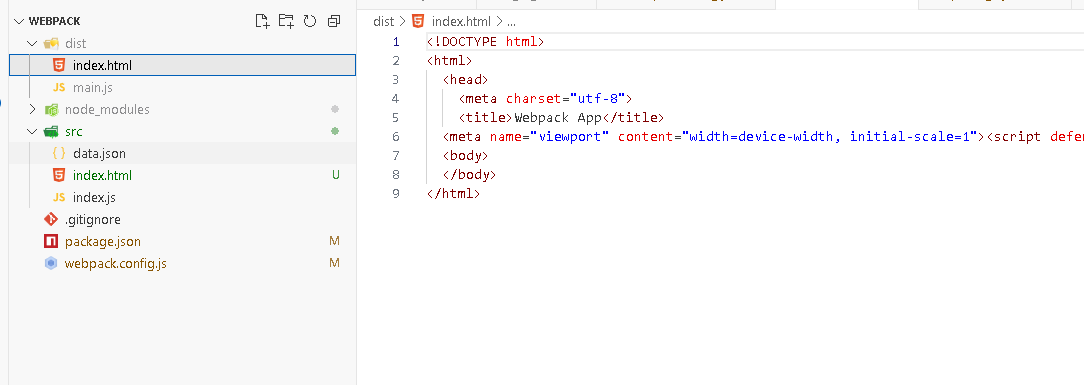Click the closing html tag on line 9

click(x=454, y=194)
